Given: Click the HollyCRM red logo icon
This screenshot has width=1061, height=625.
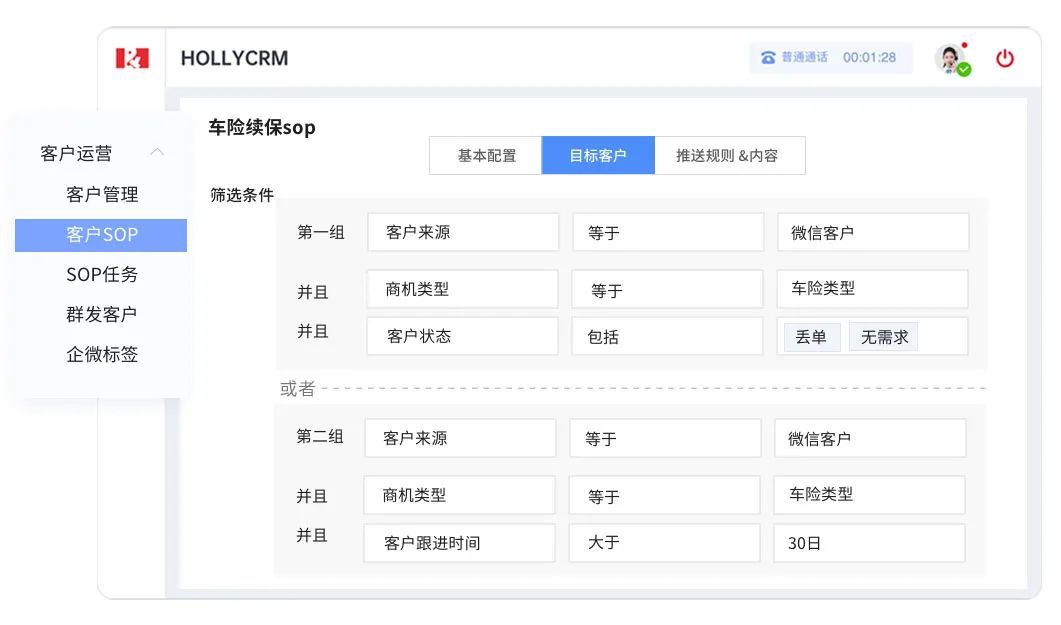Looking at the screenshot, I should [x=132, y=58].
